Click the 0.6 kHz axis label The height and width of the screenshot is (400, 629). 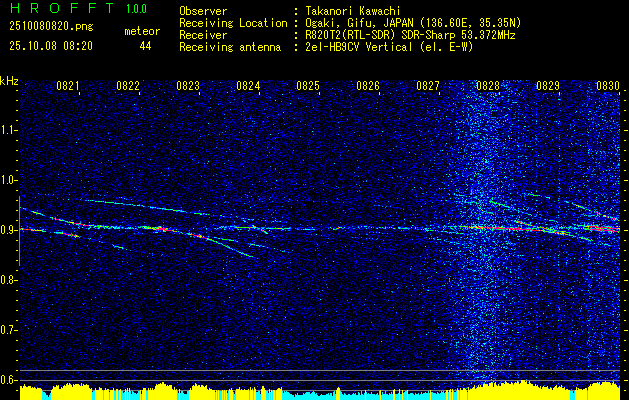pos(8,380)
